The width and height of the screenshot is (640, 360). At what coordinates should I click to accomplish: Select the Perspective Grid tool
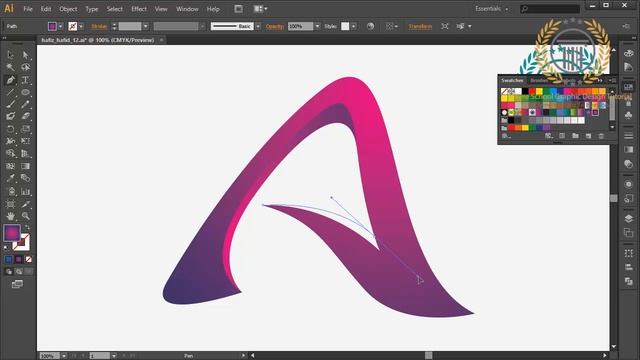25,153
